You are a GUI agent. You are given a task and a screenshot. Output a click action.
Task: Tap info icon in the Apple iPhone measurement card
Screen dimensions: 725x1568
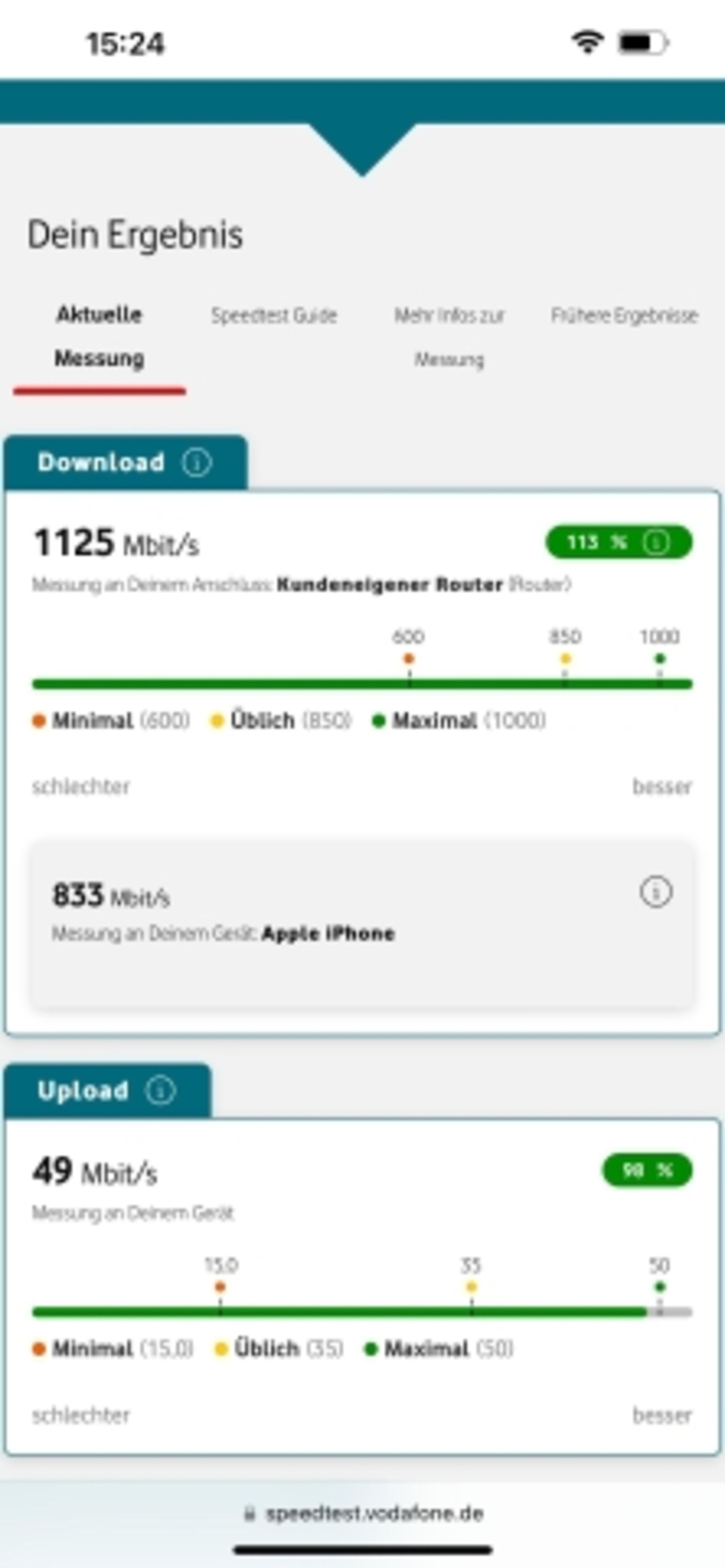tap(656, 892)
